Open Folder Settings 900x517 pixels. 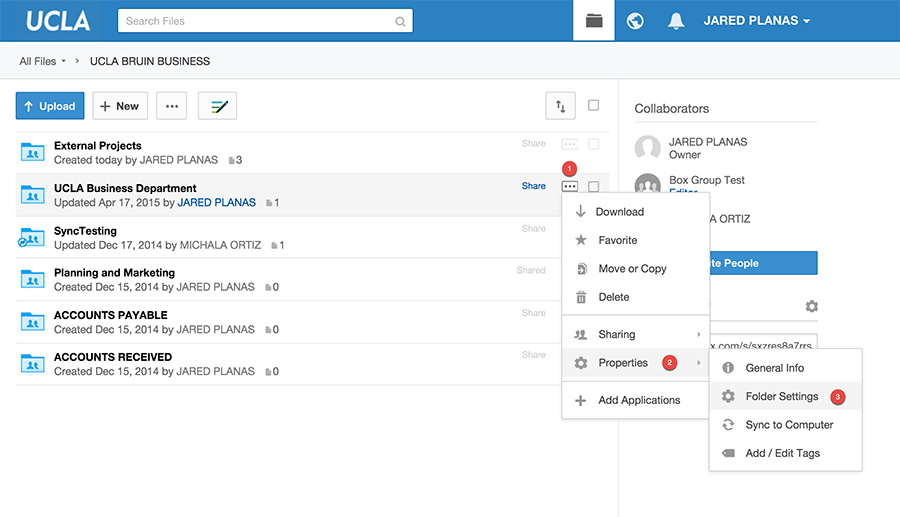click(785, 397)
